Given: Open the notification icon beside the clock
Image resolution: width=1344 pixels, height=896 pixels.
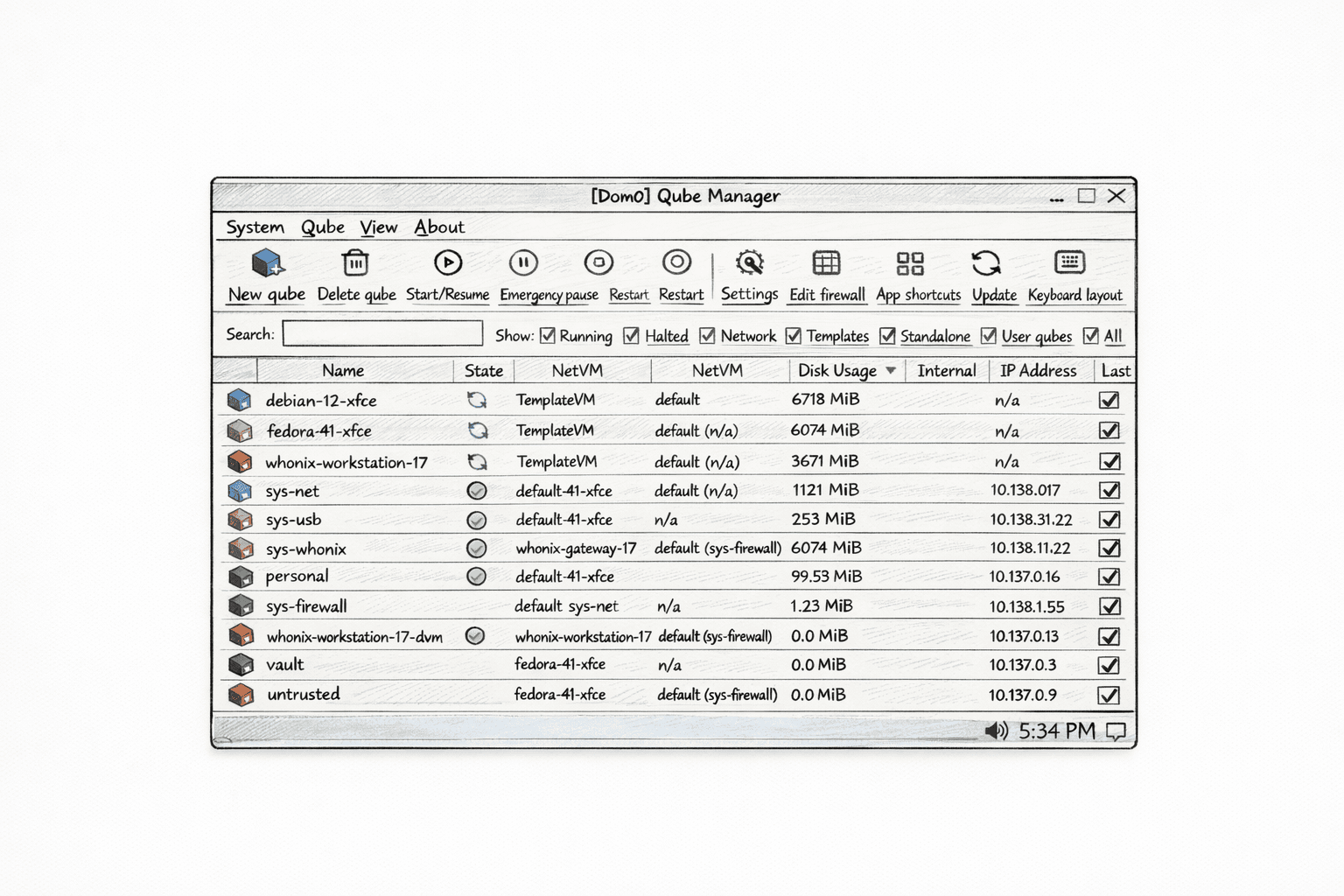Looking at the screenshot, I should (x=1116, y=731).
